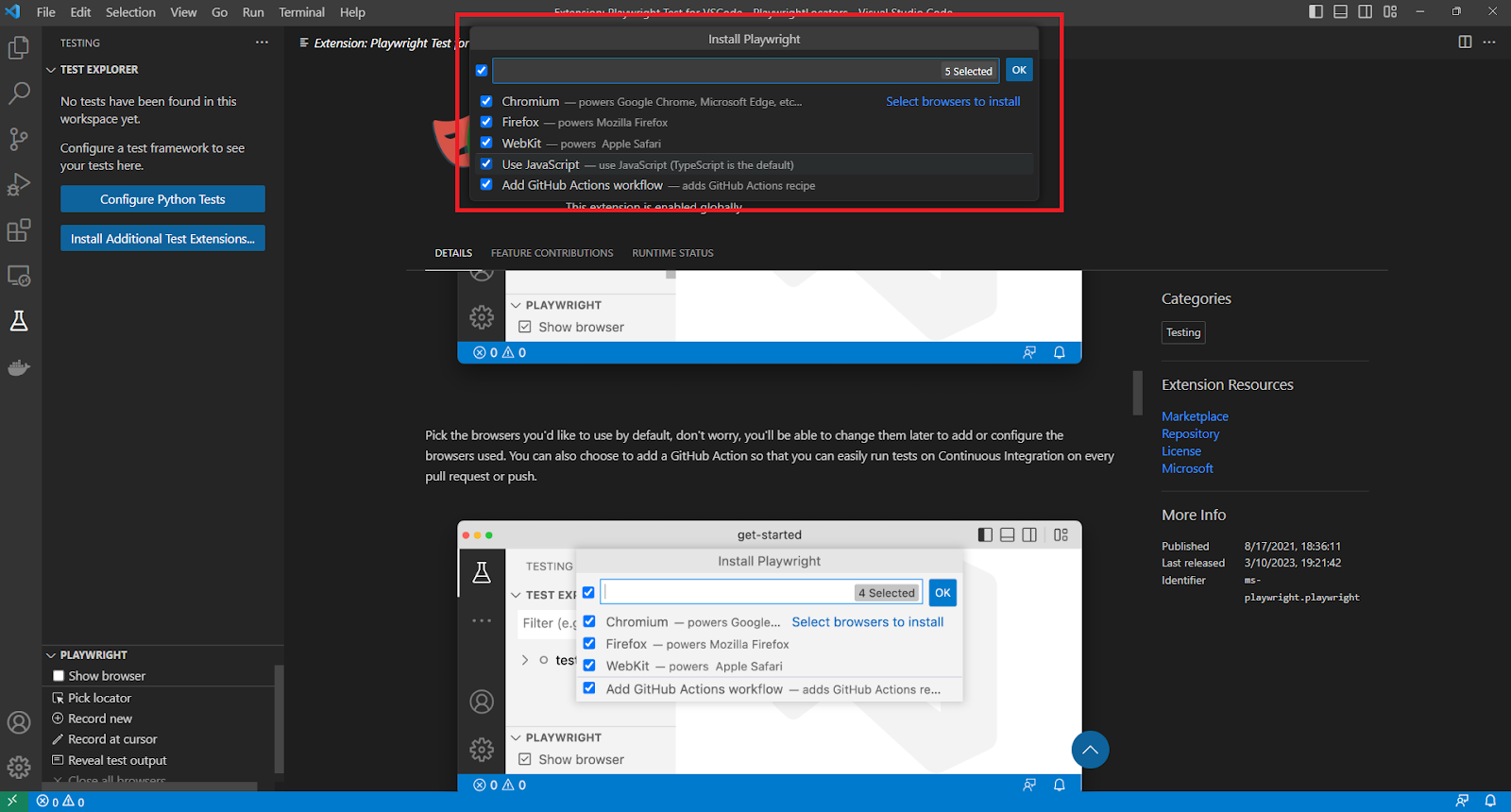1511x812 pixels.
Task: Collapse the PLAYWRIGHT section in the sidebar
Action: tap(52, 655)
